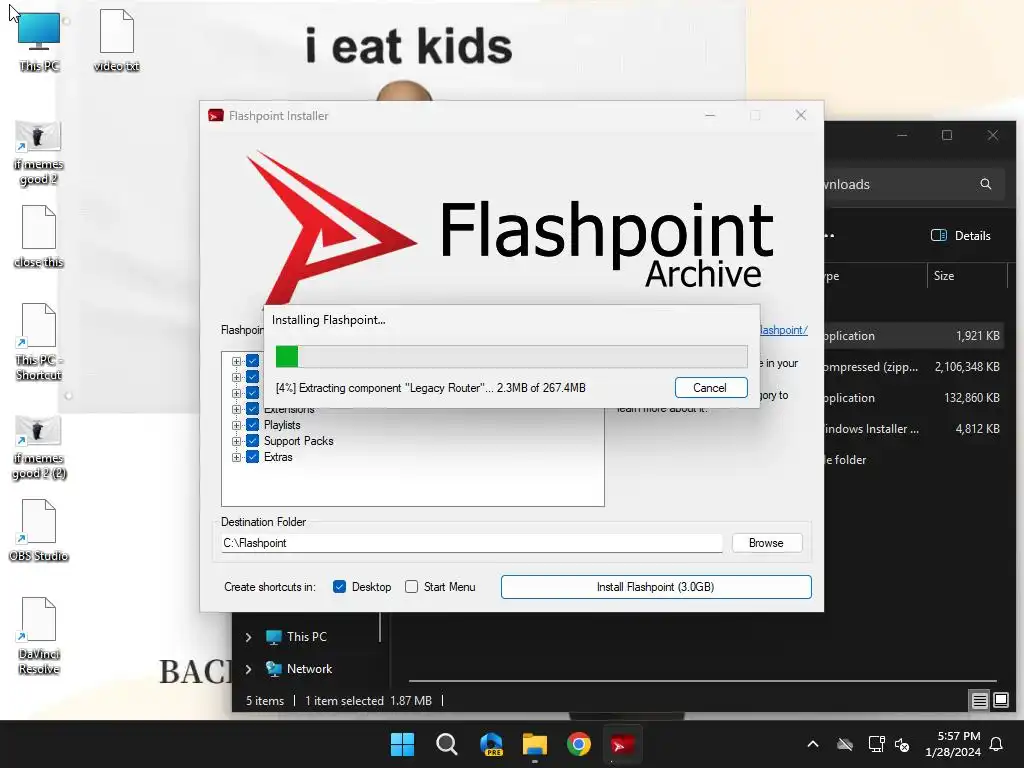The image size is (1024, 768).
Task: Edit the C:\Flashpoint destination folder field
Action: click(x=472, y=543)
